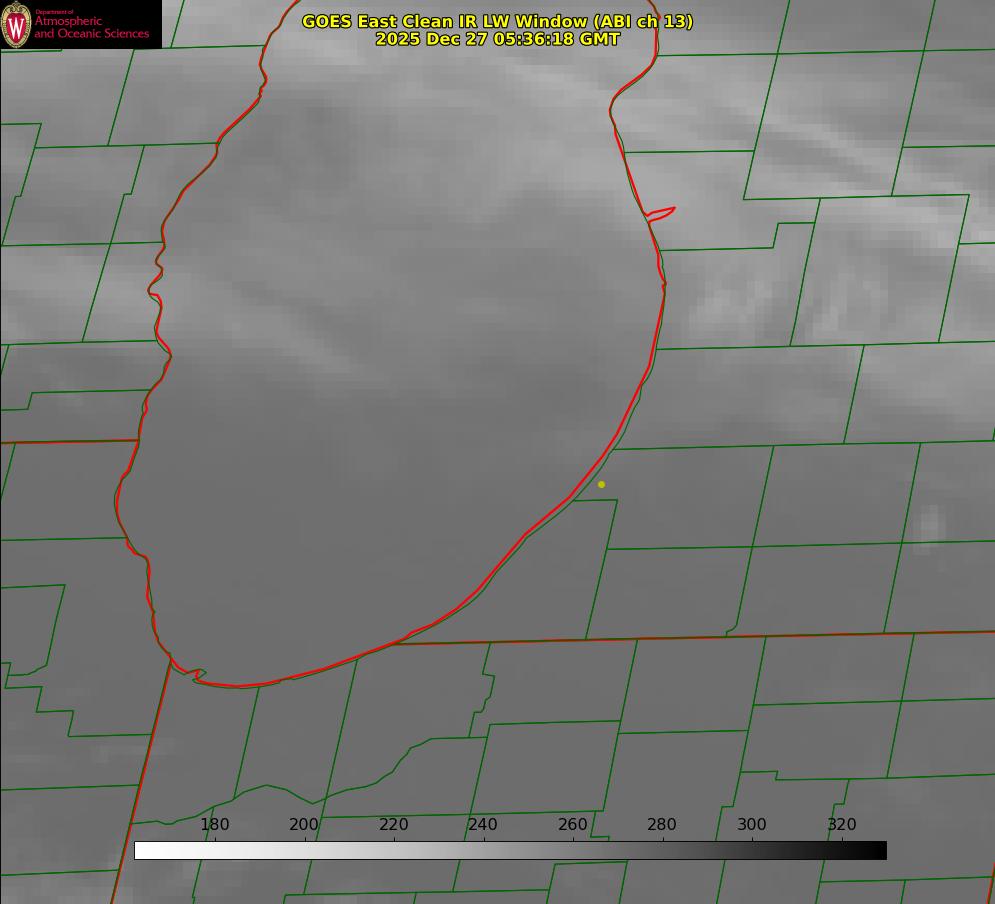Click the black end of the colorbar
995x904 pixels.
[x=879, y=851]
